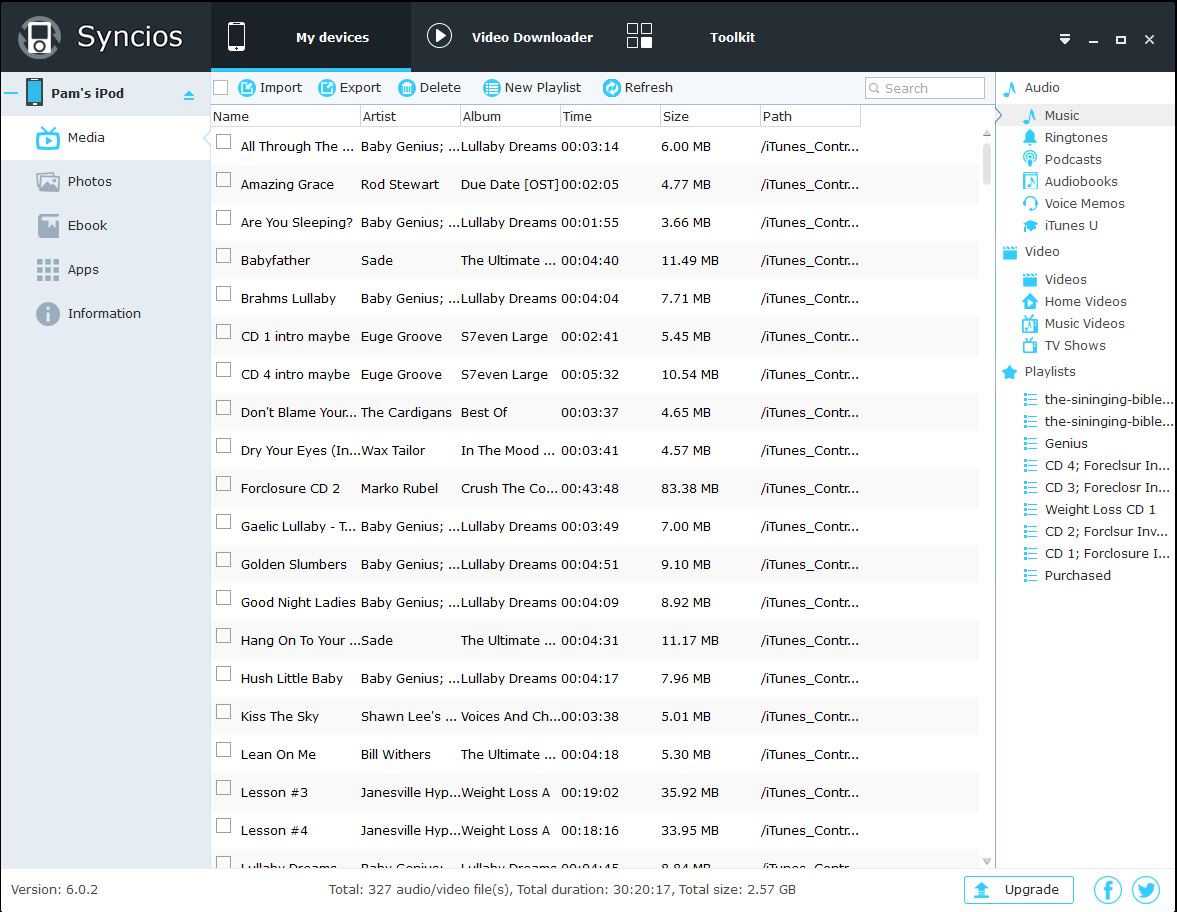Viewport: 1177px width, 912px height.
Task: Open the Purchased playlist
Action: 1077,576
